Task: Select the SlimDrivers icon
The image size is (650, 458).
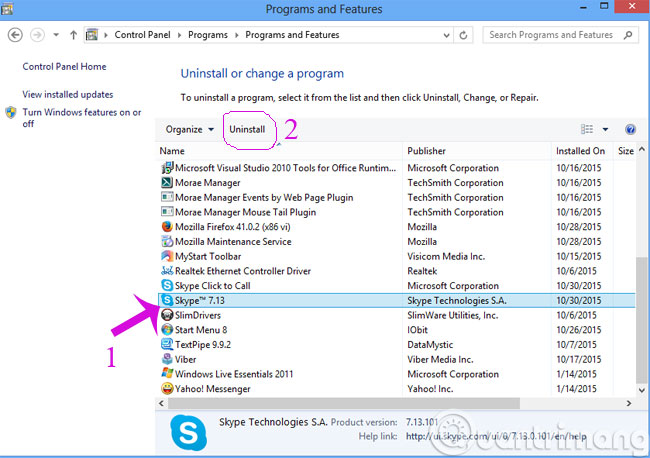Action: tap(167, 315)
